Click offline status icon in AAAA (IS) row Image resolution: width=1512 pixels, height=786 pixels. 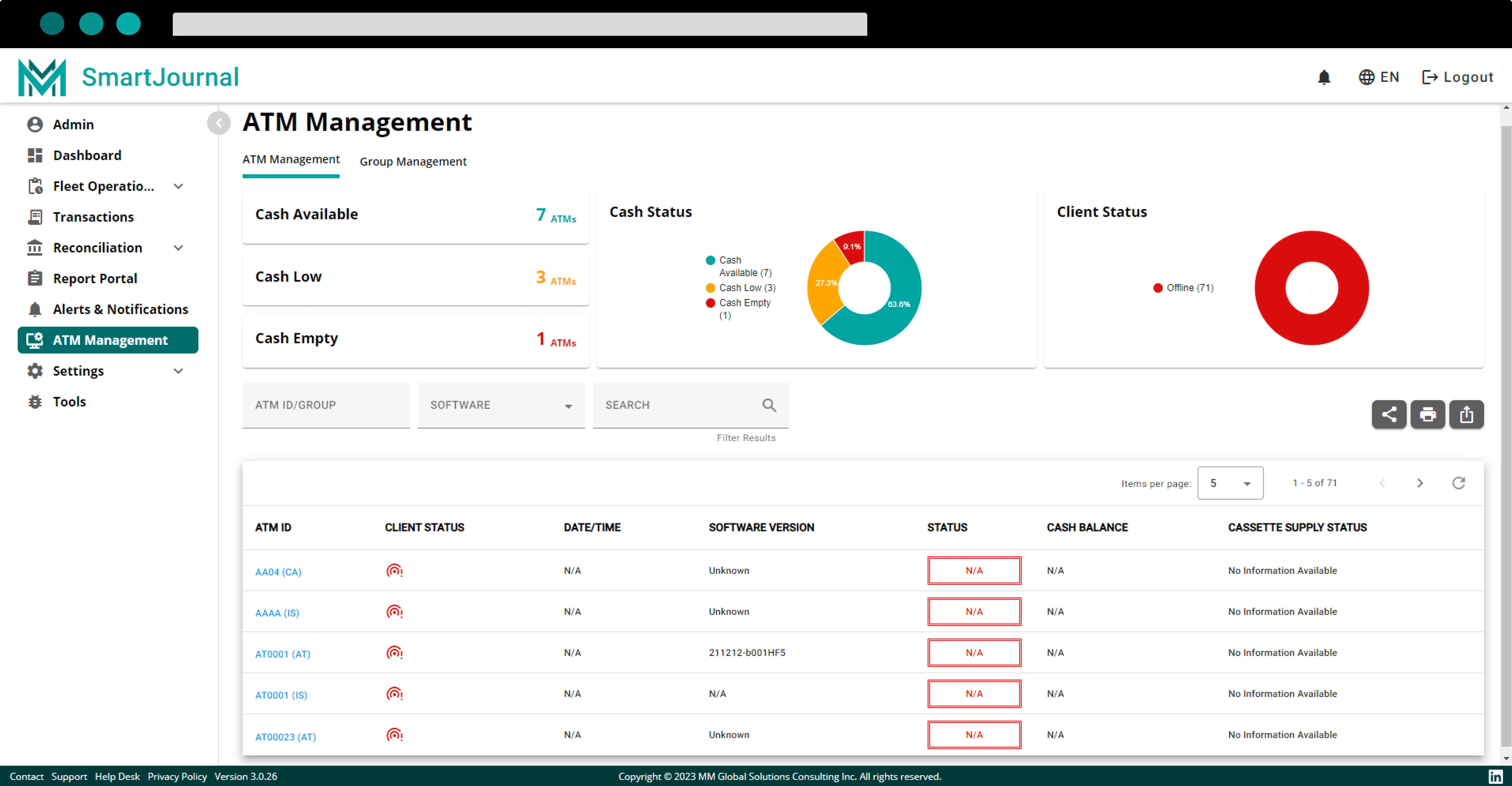394,611
